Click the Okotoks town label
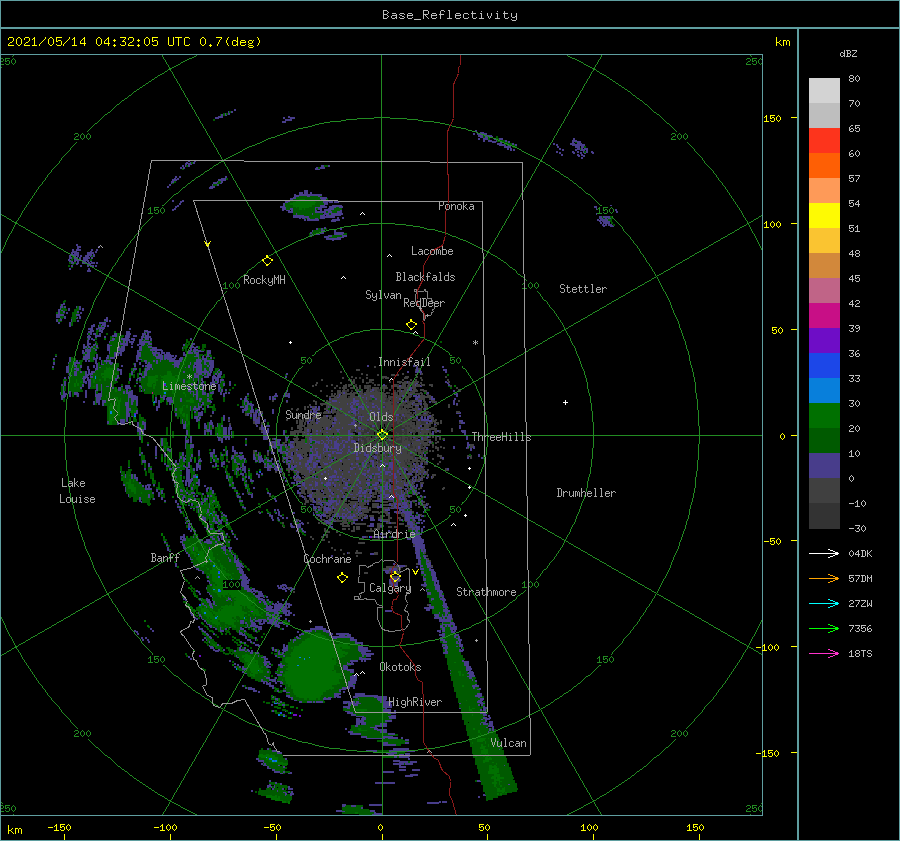This screenshot has width=900, height=841. [x=400, y=667]
